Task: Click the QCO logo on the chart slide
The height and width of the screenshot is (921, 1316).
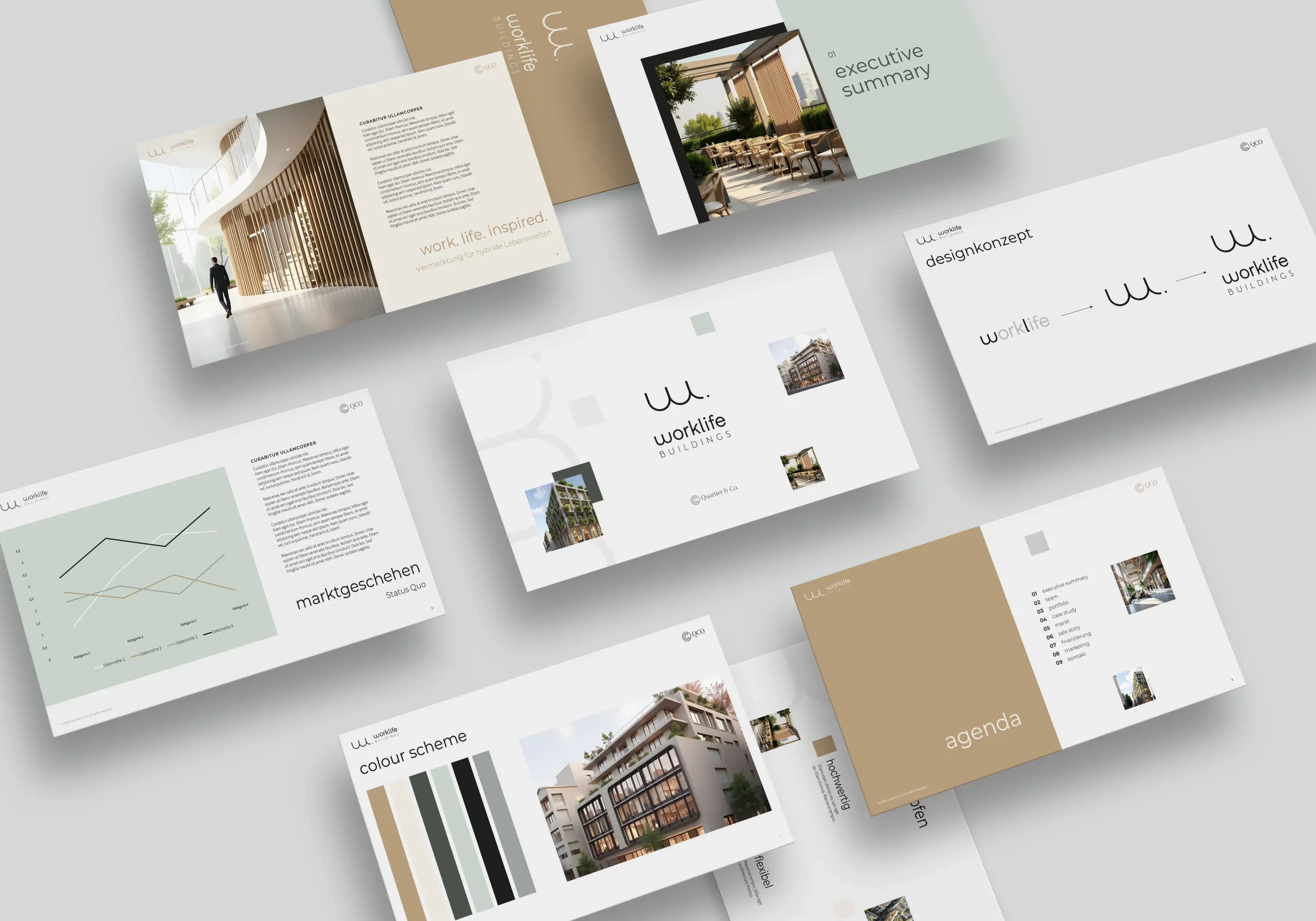Action: point(351,407)
